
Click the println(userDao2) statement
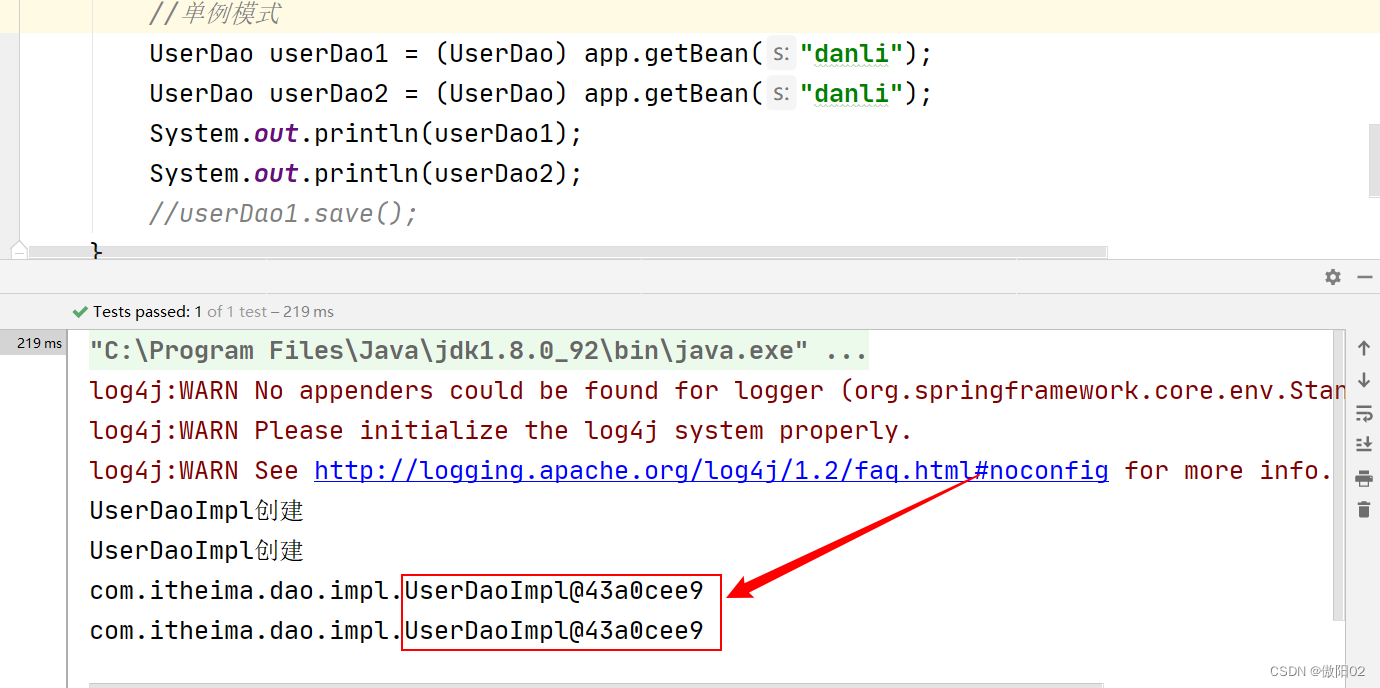366,174
